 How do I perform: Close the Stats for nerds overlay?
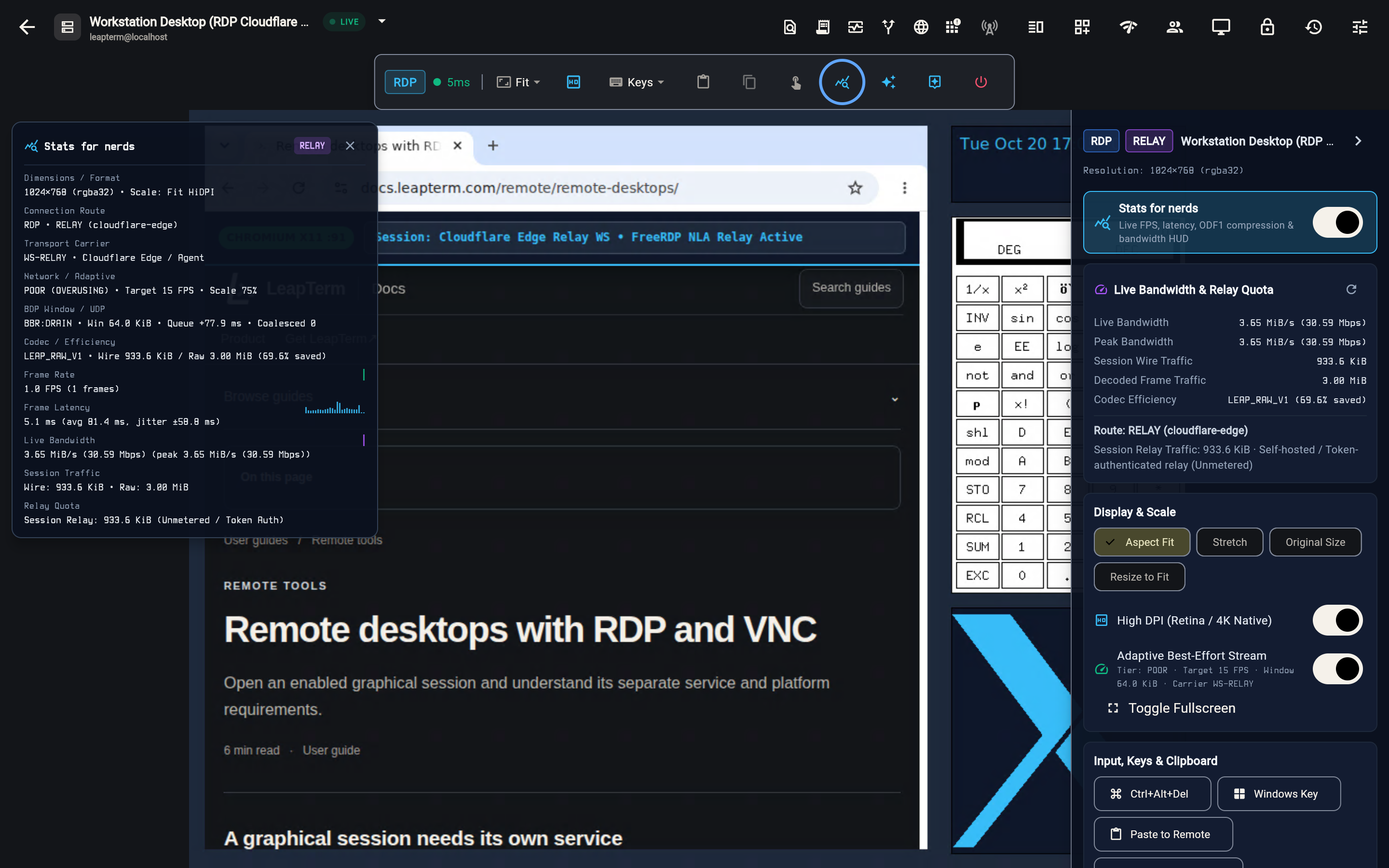click(350, 146)
